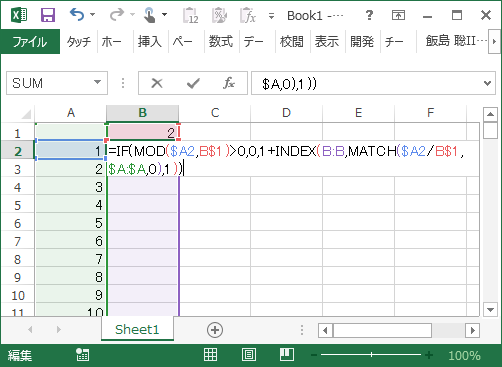This screenshot has height=367, width=502.
Task: Go to next sheet tab arrow
Action: click(59, 330)
